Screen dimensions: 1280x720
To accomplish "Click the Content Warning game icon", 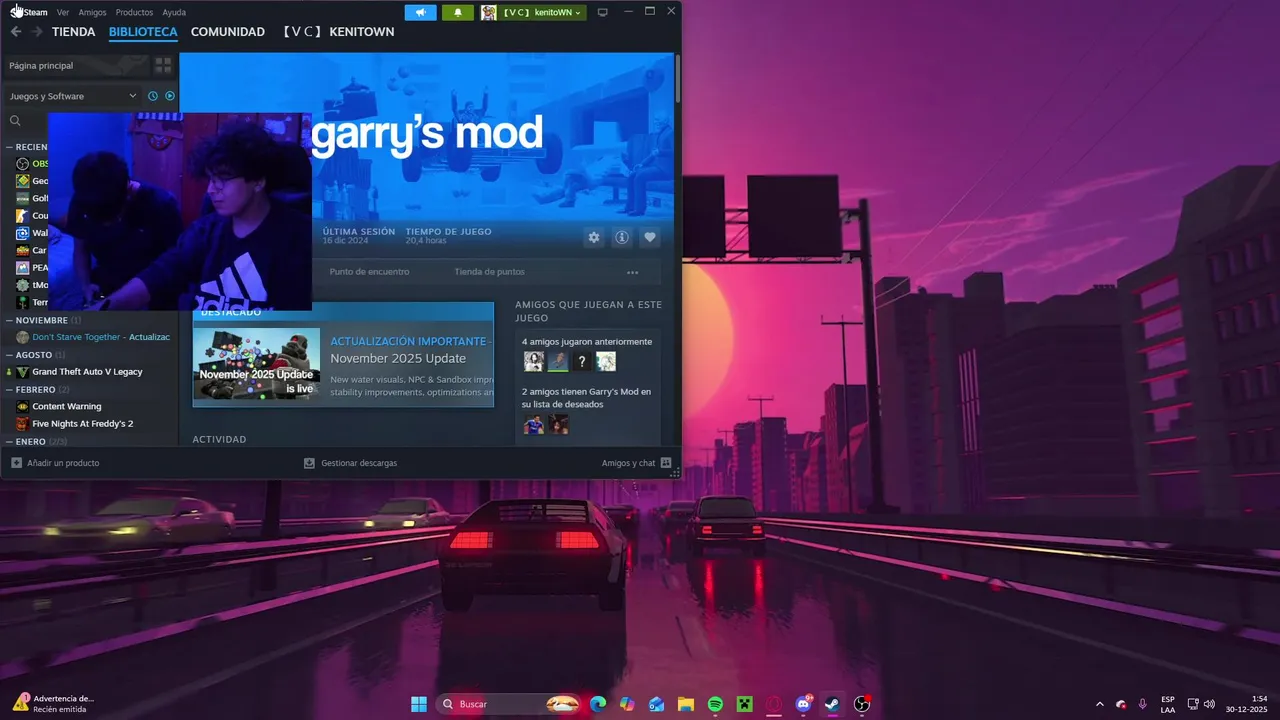I will click(22, 407).
